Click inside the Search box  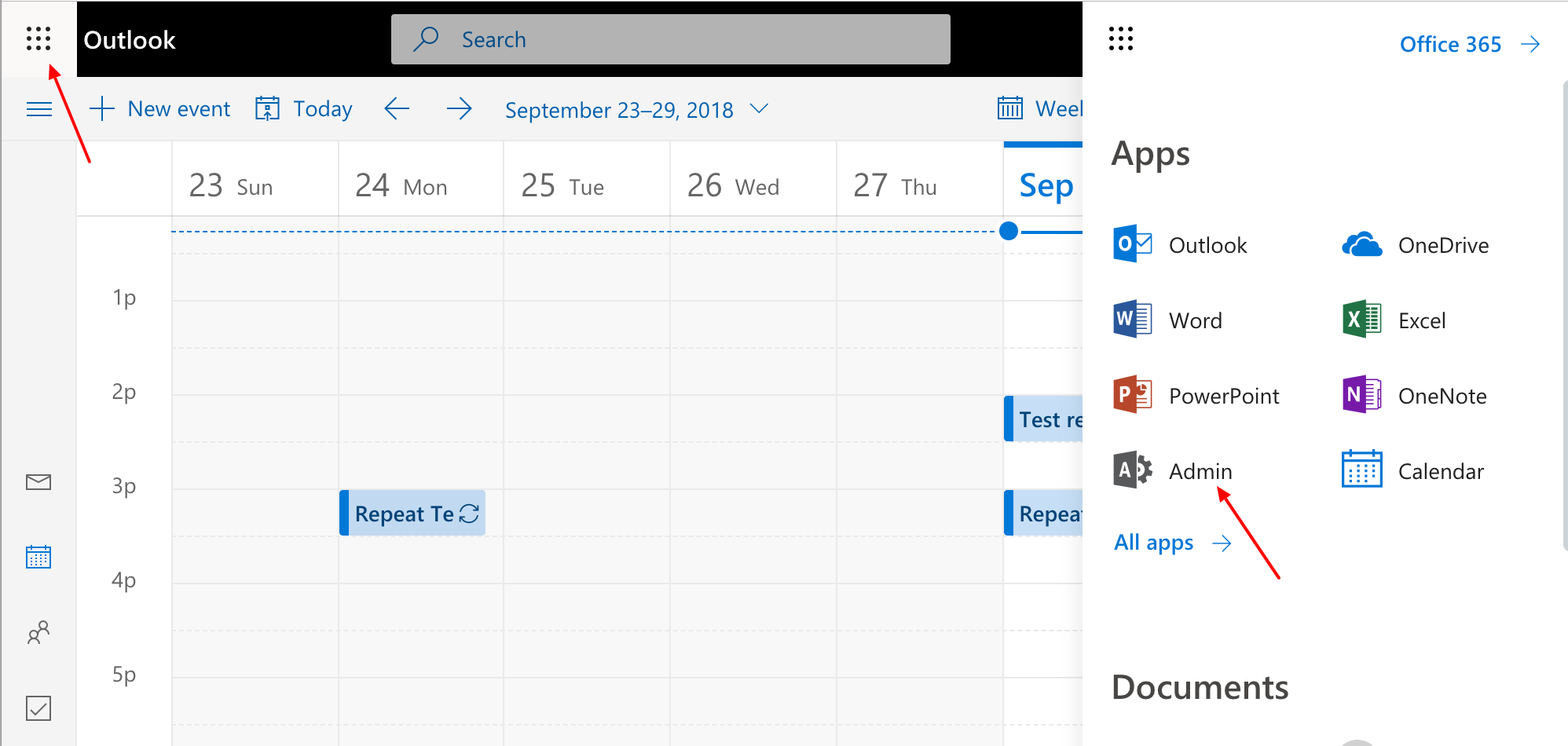[x=670, y=39]
